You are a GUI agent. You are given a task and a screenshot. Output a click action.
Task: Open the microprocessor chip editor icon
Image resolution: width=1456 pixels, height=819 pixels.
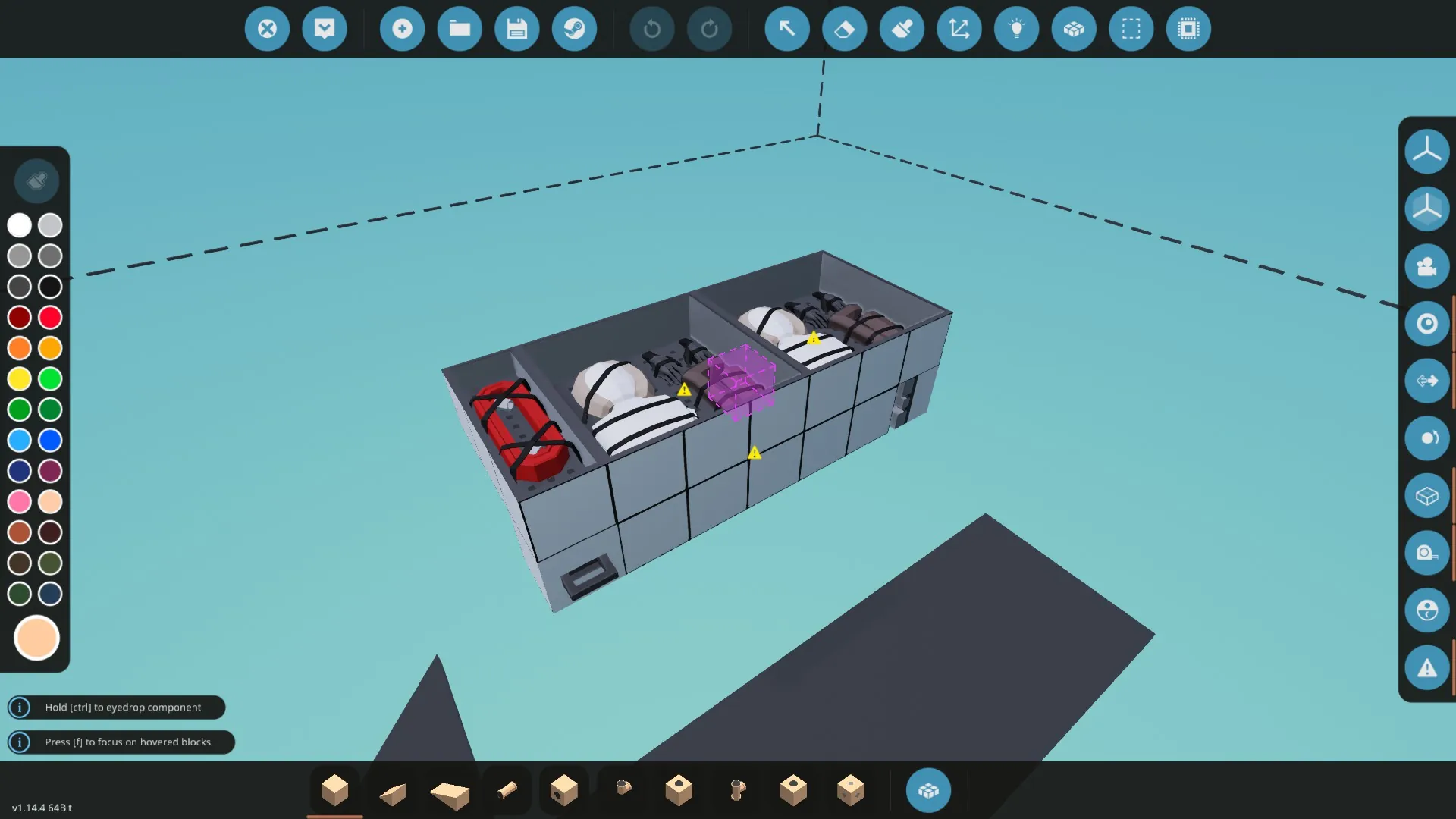(x=1188, y=29)
